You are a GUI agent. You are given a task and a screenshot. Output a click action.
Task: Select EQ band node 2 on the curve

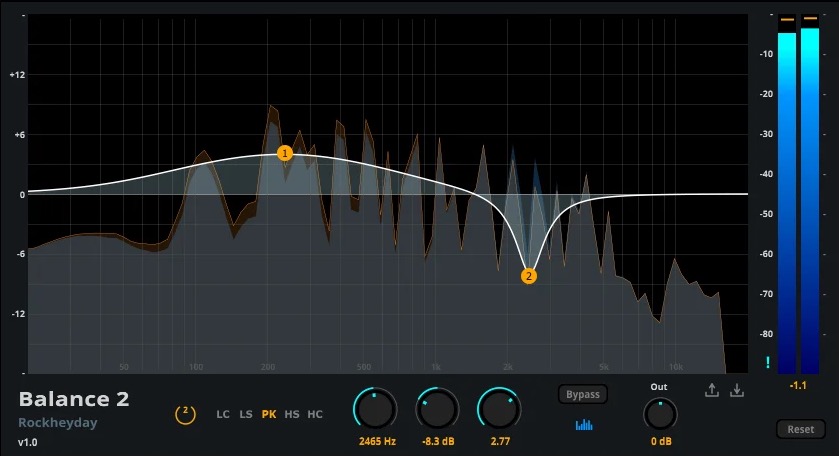[529, 276]
